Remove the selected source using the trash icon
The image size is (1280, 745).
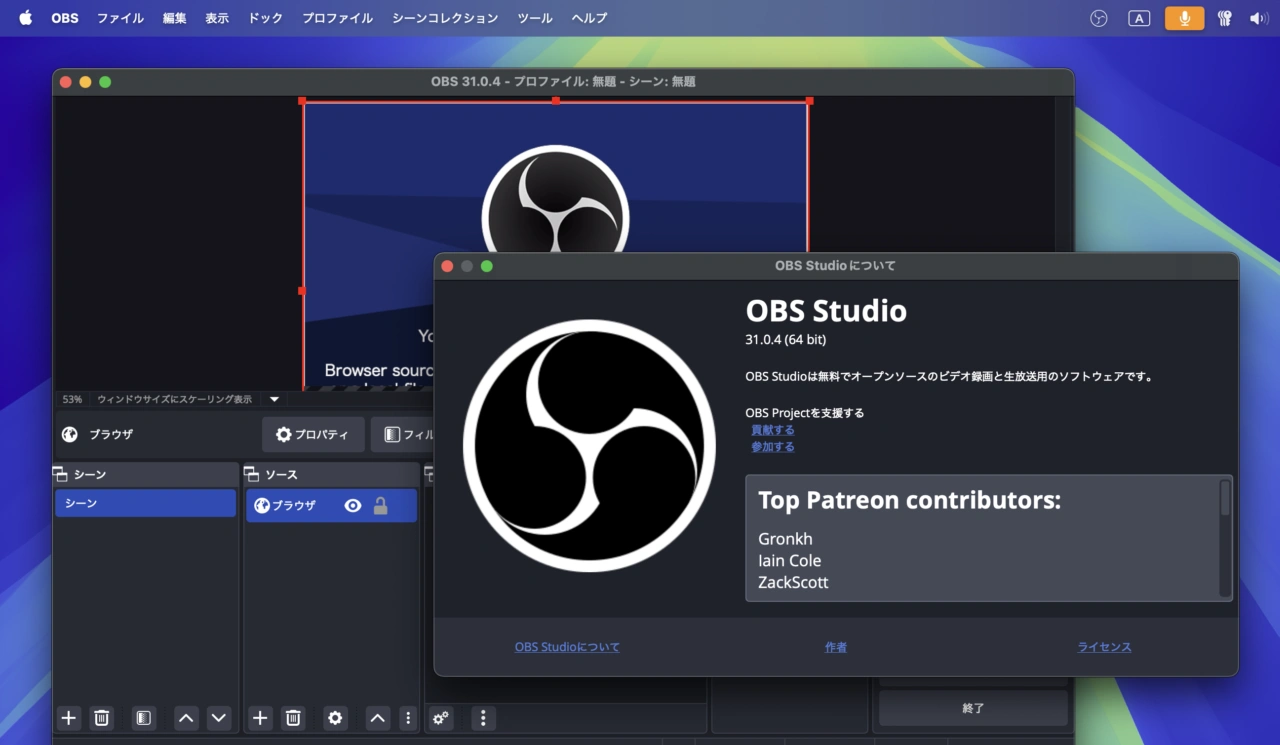click(x=293, y=718)
